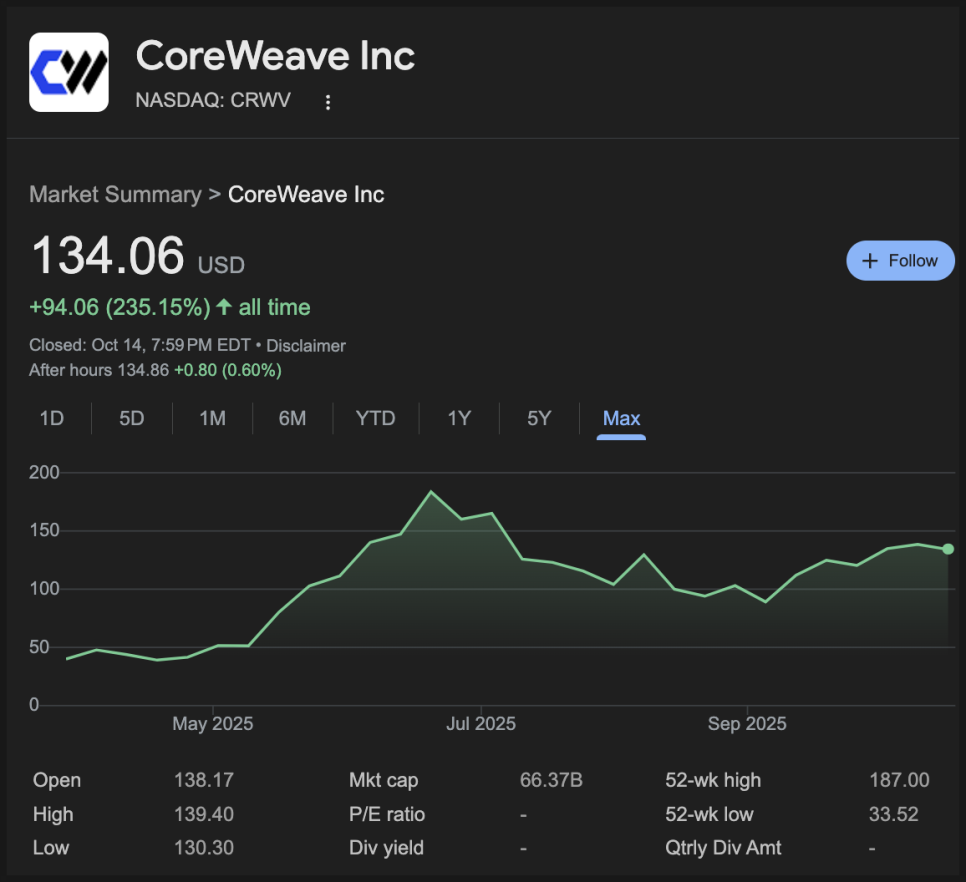Open the three-dot more options menu
This screenshot has width=966, height=882.
[327, 102]
